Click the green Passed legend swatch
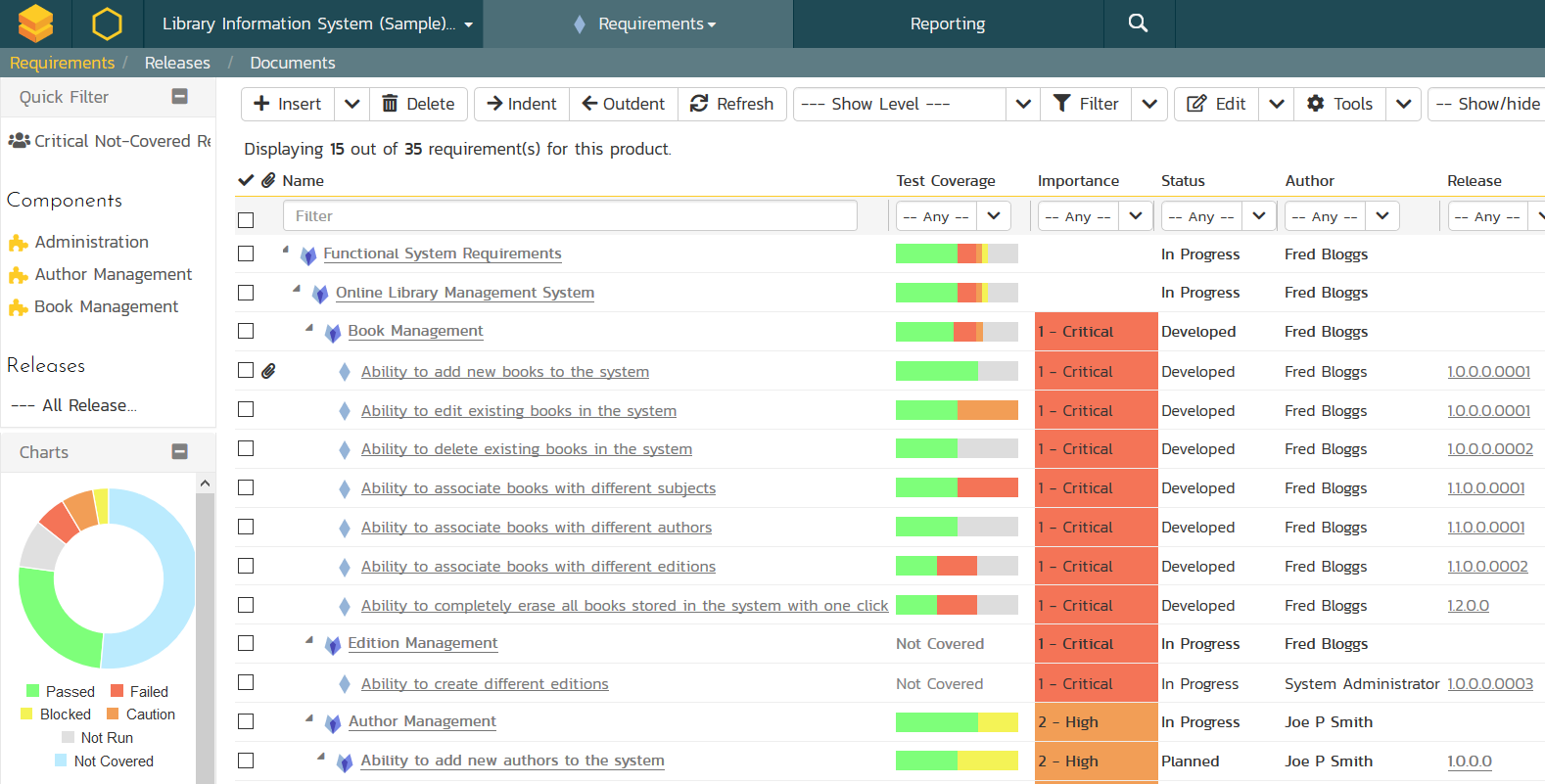 [x=33, y=691]
